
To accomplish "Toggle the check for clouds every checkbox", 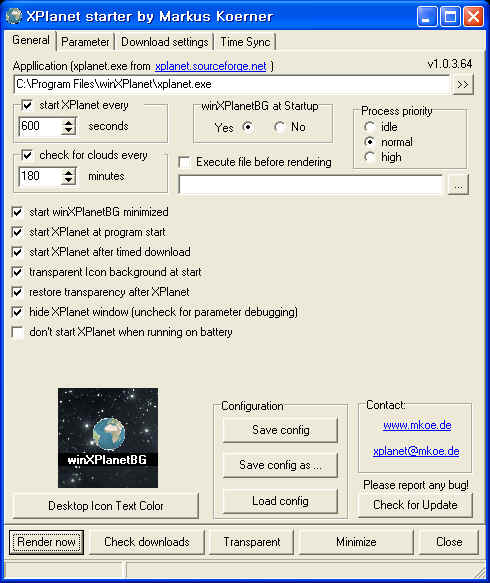I will (27, 155).
